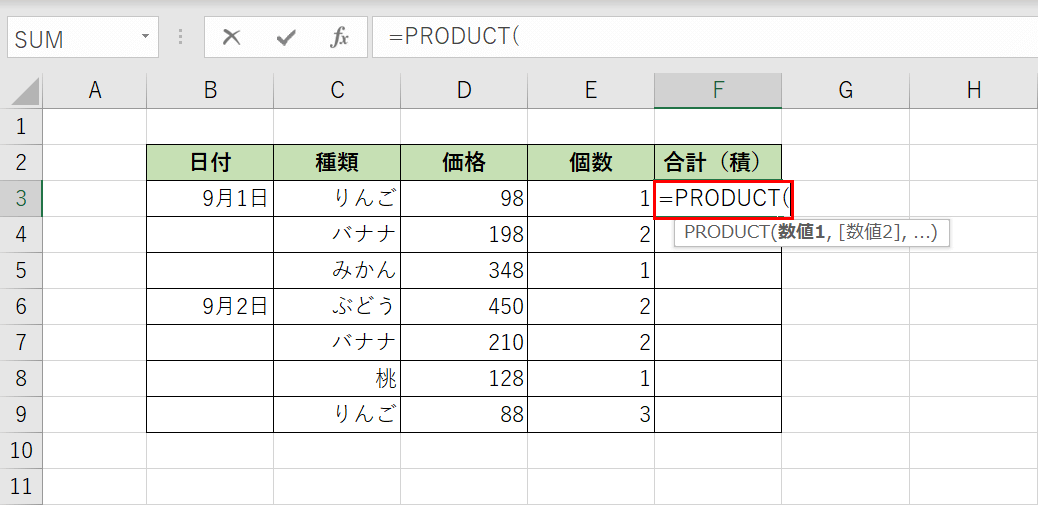Select empty total cell F5
Viewport: 1038px width, 505px height.
click(x=718, y=270)
